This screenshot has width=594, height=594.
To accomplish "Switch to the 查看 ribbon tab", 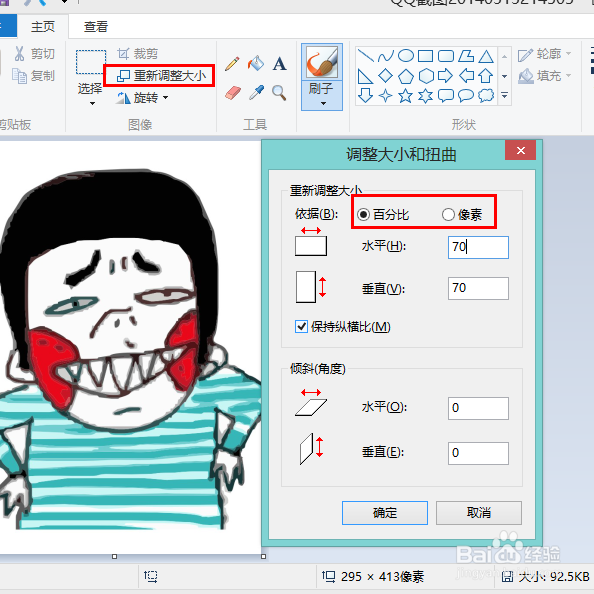I will tap(96, 27).
